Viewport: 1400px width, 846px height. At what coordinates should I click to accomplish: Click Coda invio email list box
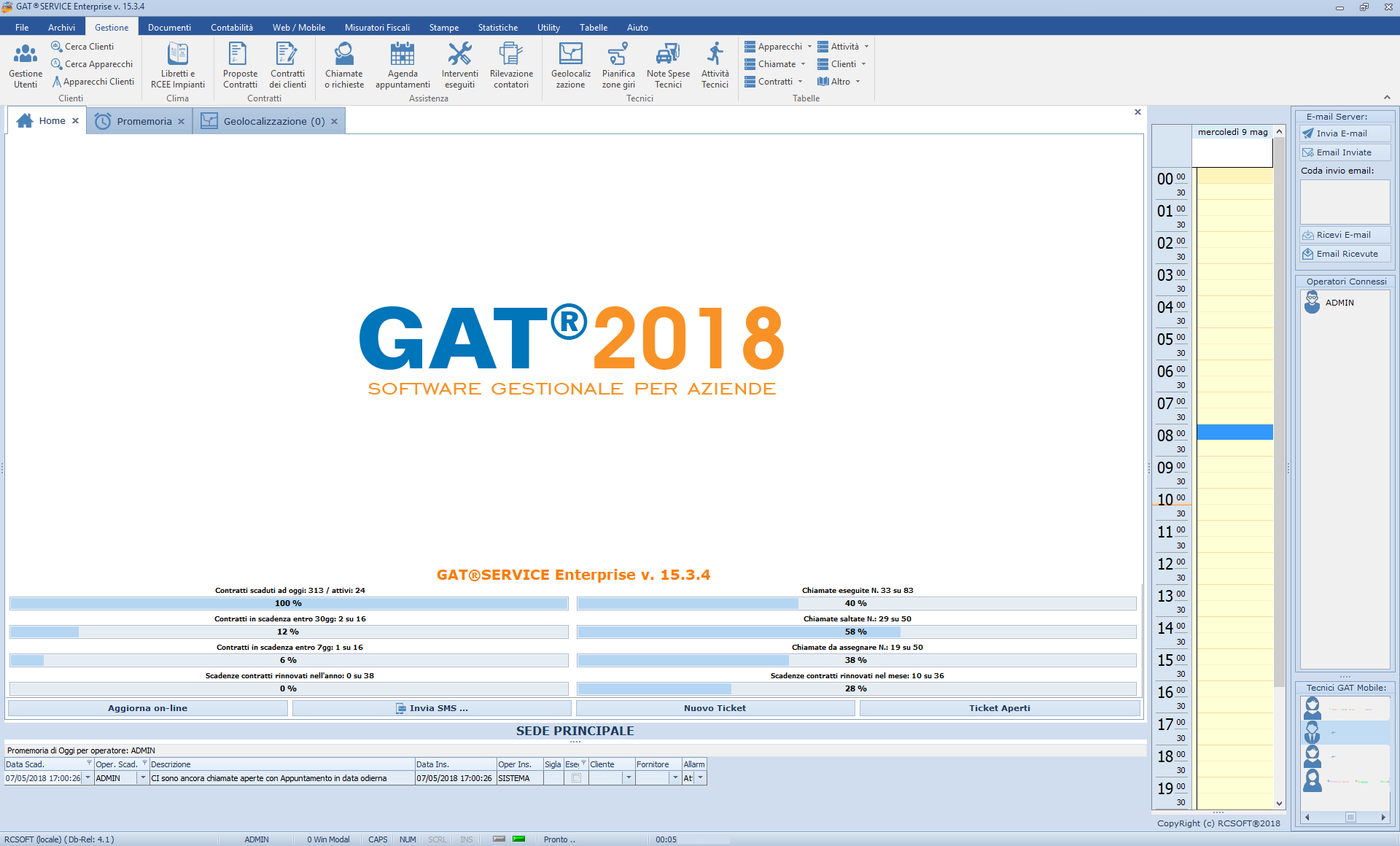tap(1345, 201)
